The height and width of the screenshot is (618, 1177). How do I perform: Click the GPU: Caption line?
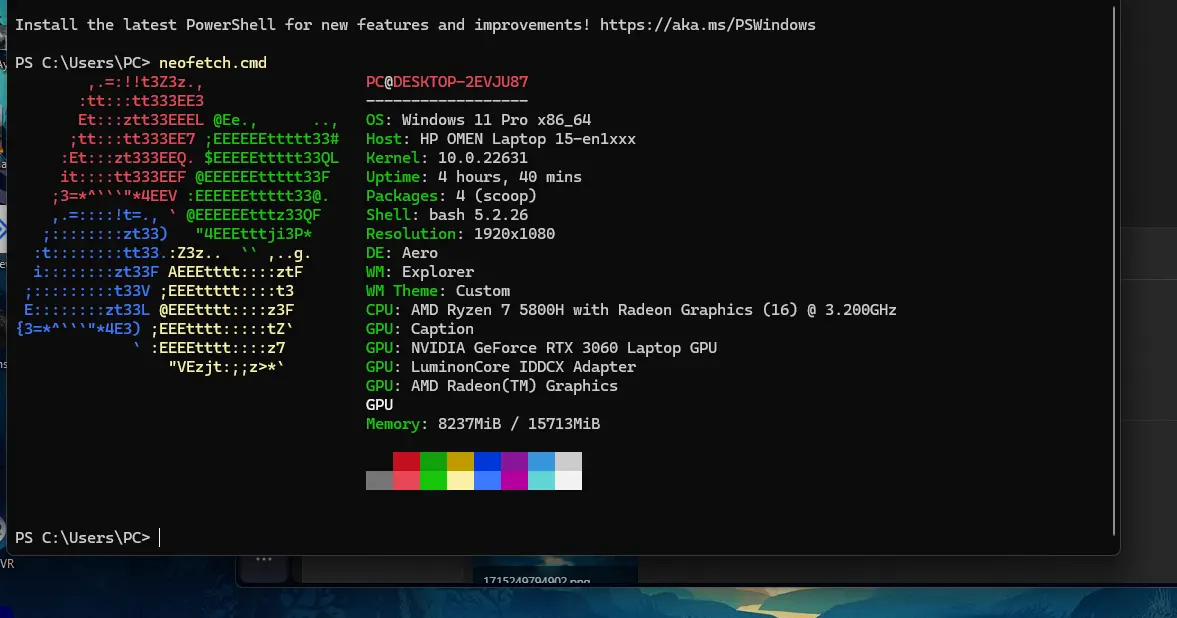pos(420,329)
